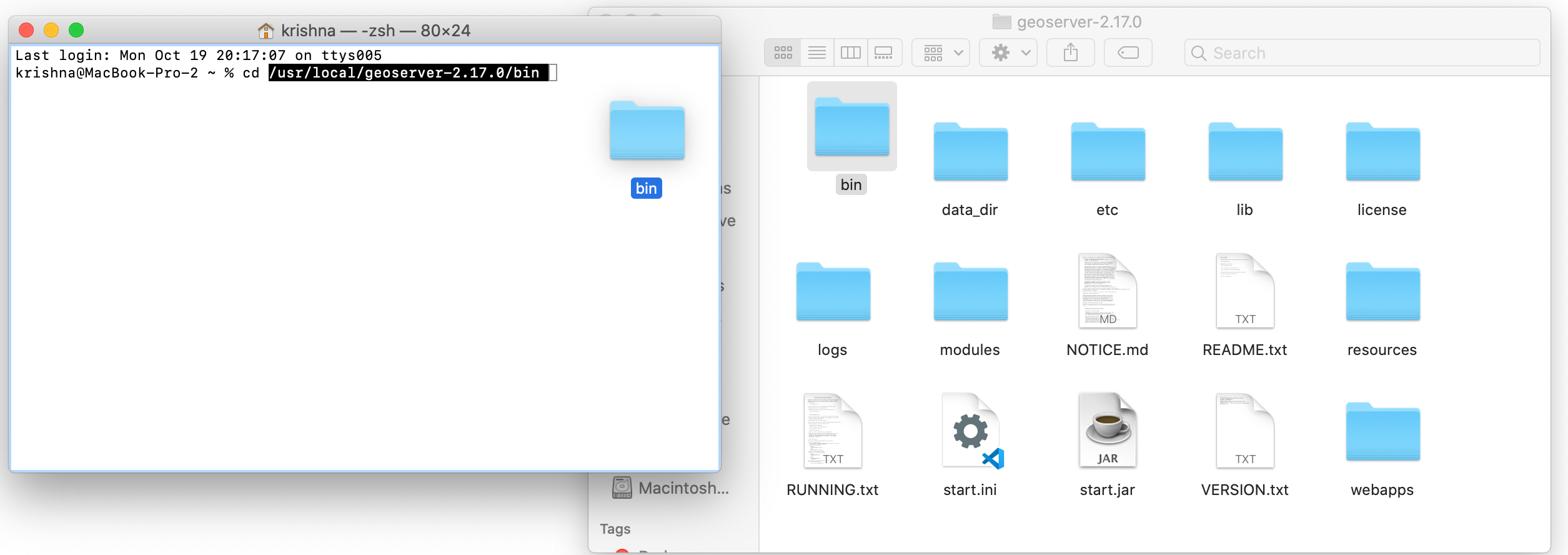This screenshot has height=555, width=1568.
Task: Select the RUNNING.txt file
Action: coord(833,431)
